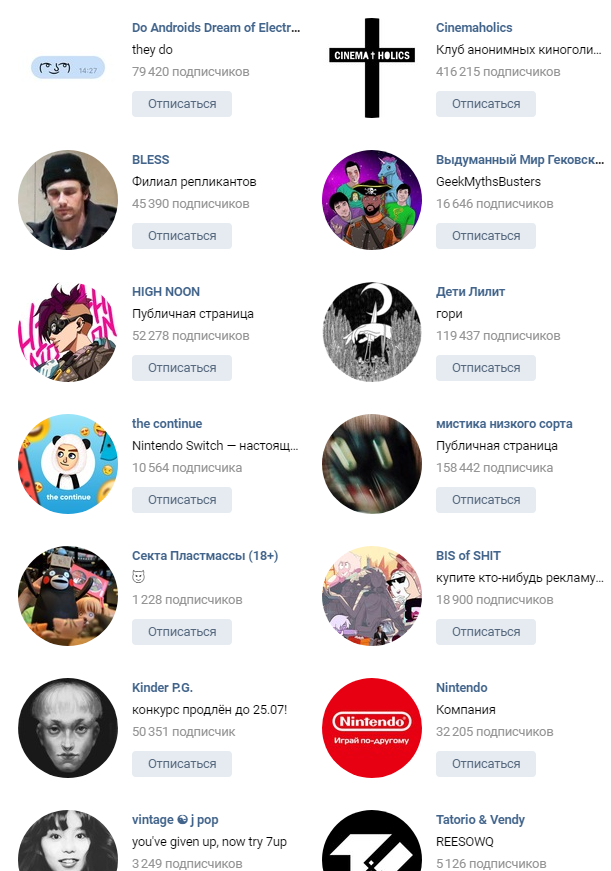Open the 'the continue' panda avatar
The image size is (611, 871).
tap(68, 464)
